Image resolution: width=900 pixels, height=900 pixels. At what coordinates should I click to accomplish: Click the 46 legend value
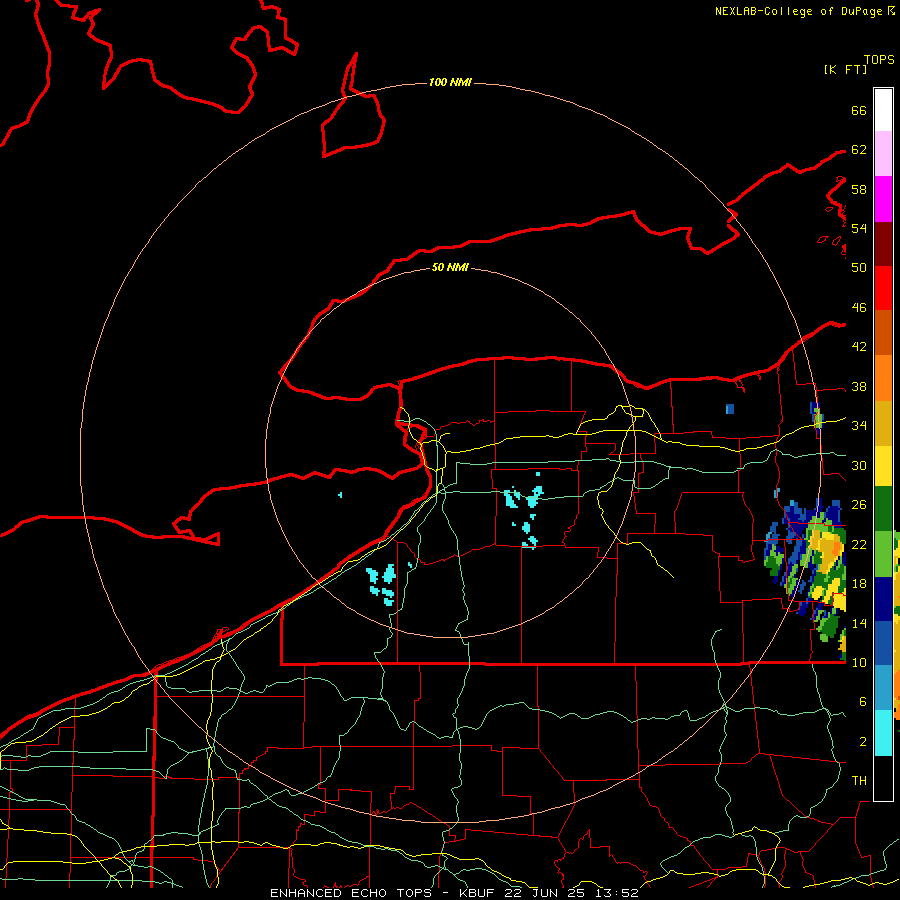tap(859, 308)
